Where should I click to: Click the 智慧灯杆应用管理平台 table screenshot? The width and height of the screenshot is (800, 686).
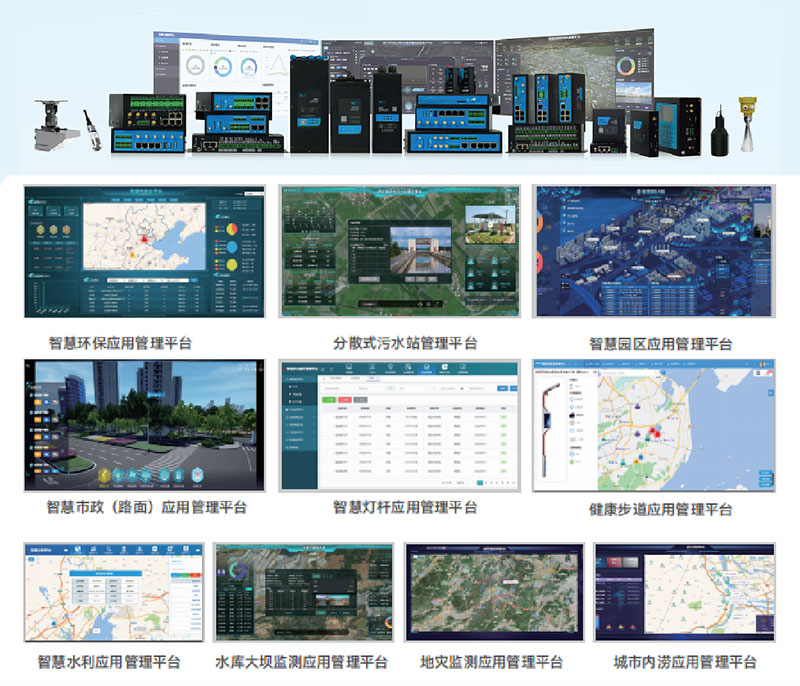[x=398, y=425]
